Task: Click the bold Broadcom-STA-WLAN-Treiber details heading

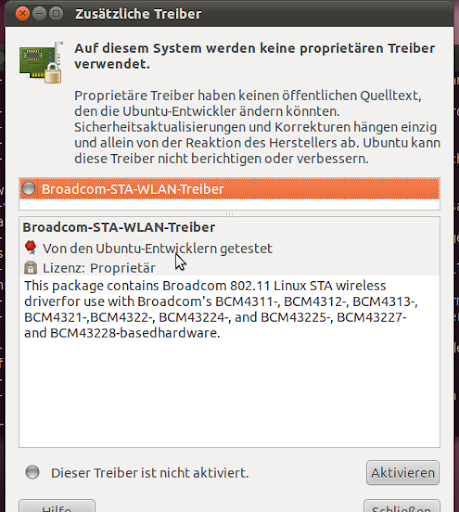Action: click(x=119, y=227)
